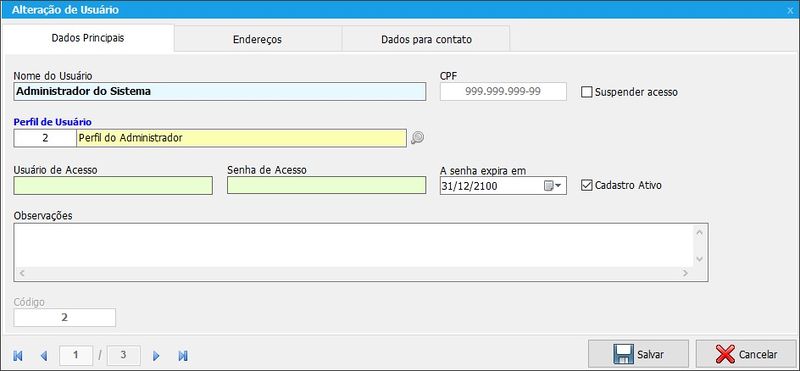Screen dimensions: 800x371
Task: Click the date text 31/12/2100
Action: tap(469, 187)
